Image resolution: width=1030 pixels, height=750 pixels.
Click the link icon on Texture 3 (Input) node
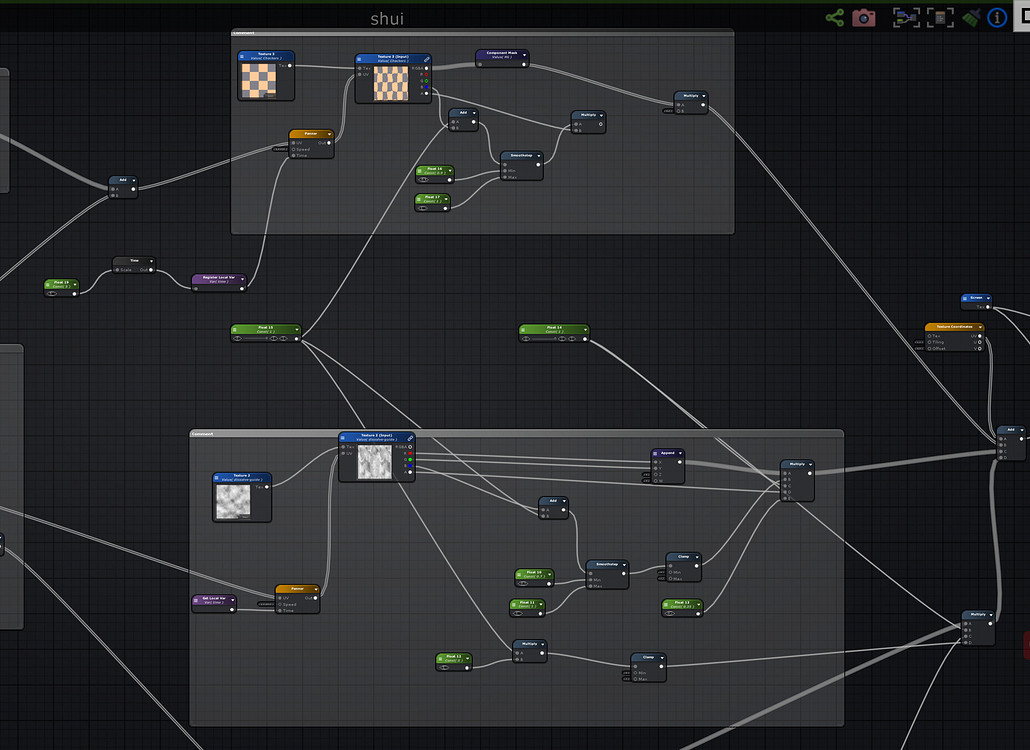coord(425,58)
